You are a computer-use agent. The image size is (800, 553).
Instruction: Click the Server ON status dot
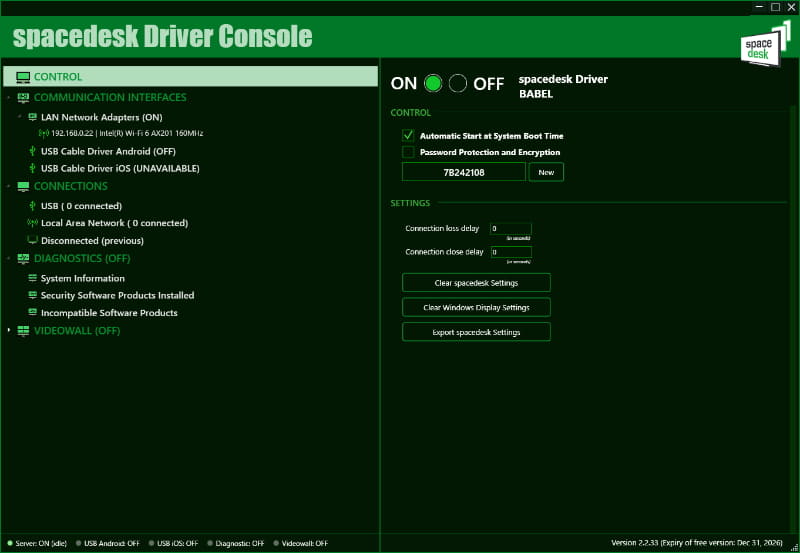tap(9, 543)
